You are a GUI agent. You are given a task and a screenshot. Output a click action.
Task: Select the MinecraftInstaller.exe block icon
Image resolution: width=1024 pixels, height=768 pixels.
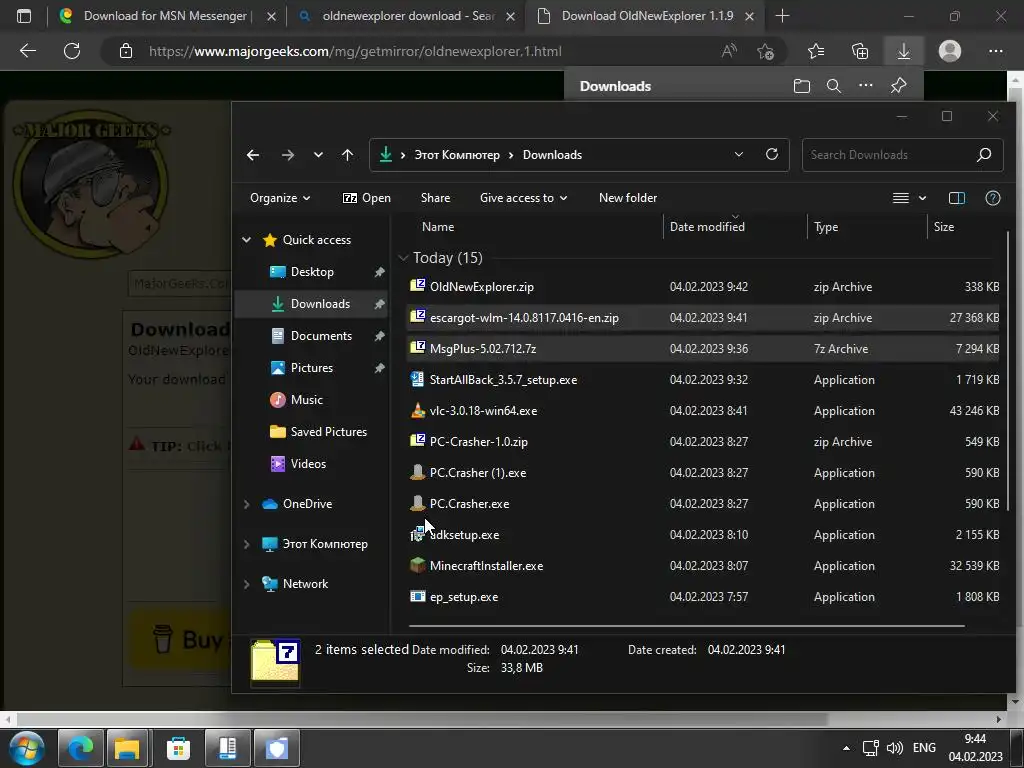click(x=417, y=565)
